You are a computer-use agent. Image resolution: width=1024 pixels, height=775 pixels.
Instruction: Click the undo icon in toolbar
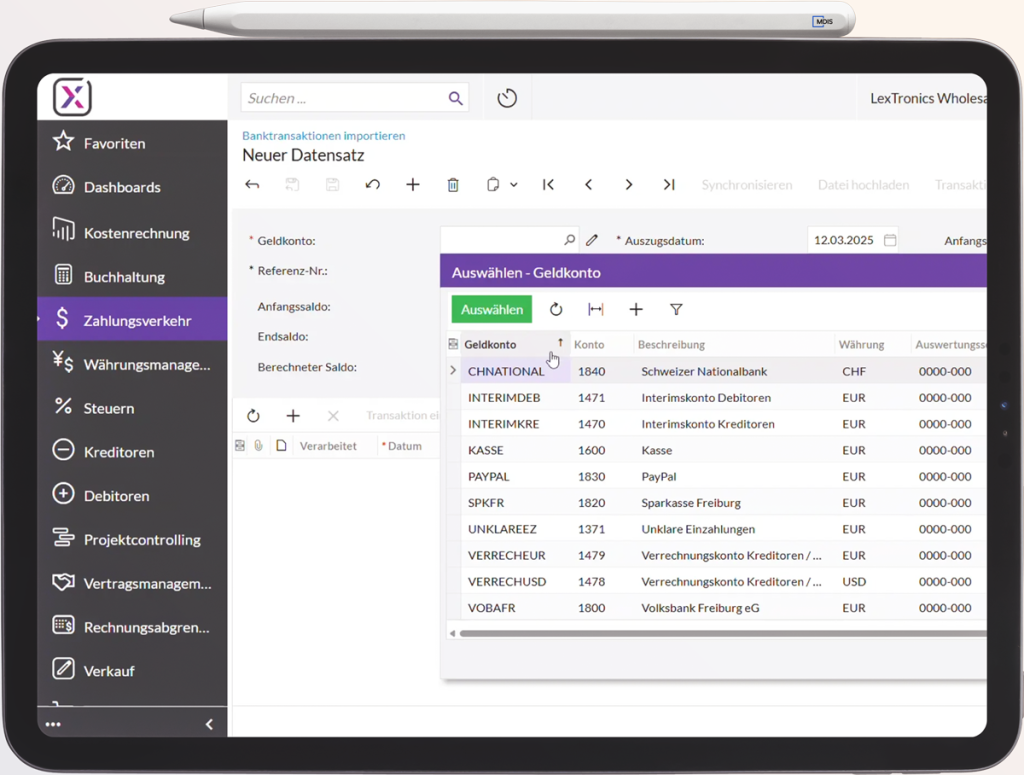click(373, 185)
